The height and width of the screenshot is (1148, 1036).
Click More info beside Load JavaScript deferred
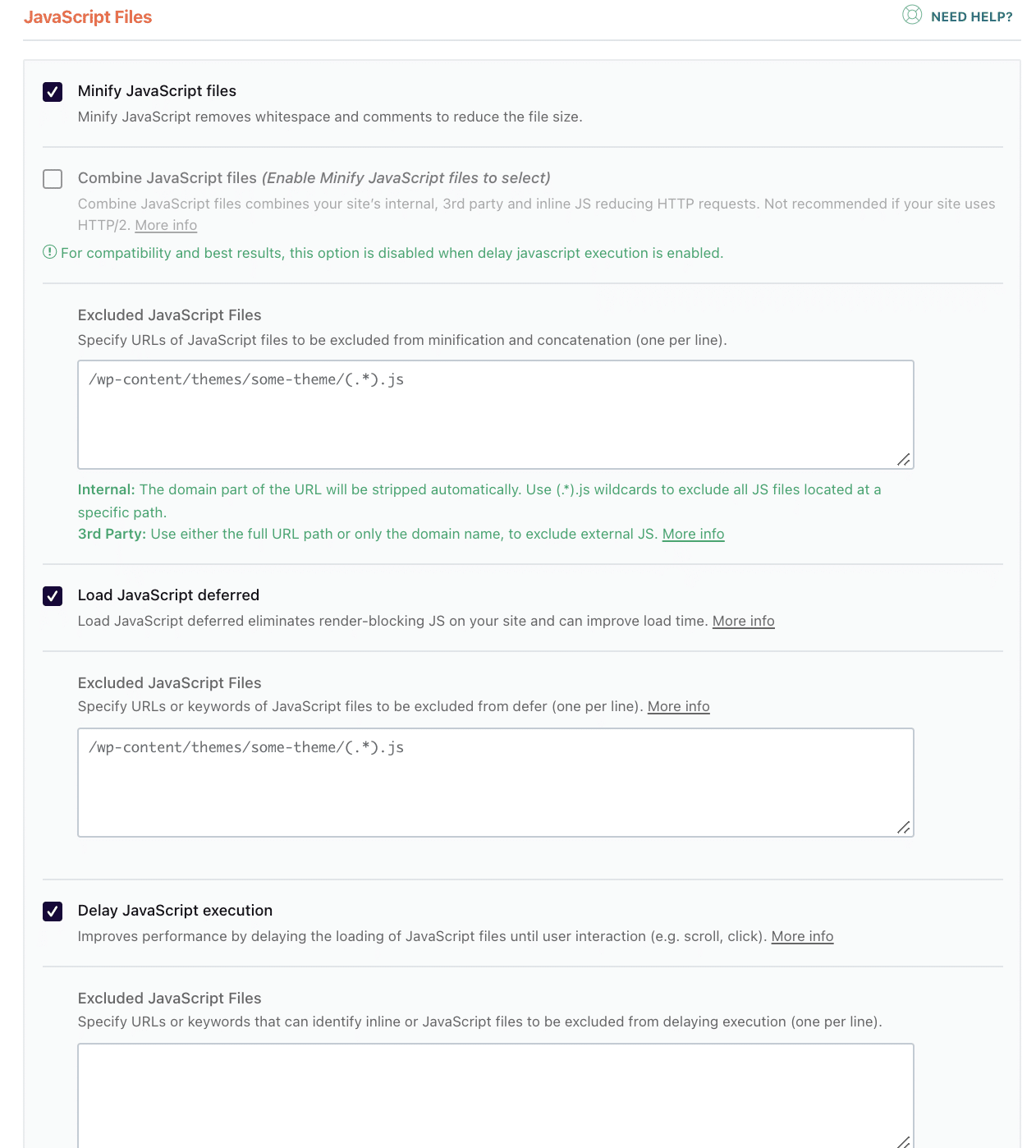743,621
